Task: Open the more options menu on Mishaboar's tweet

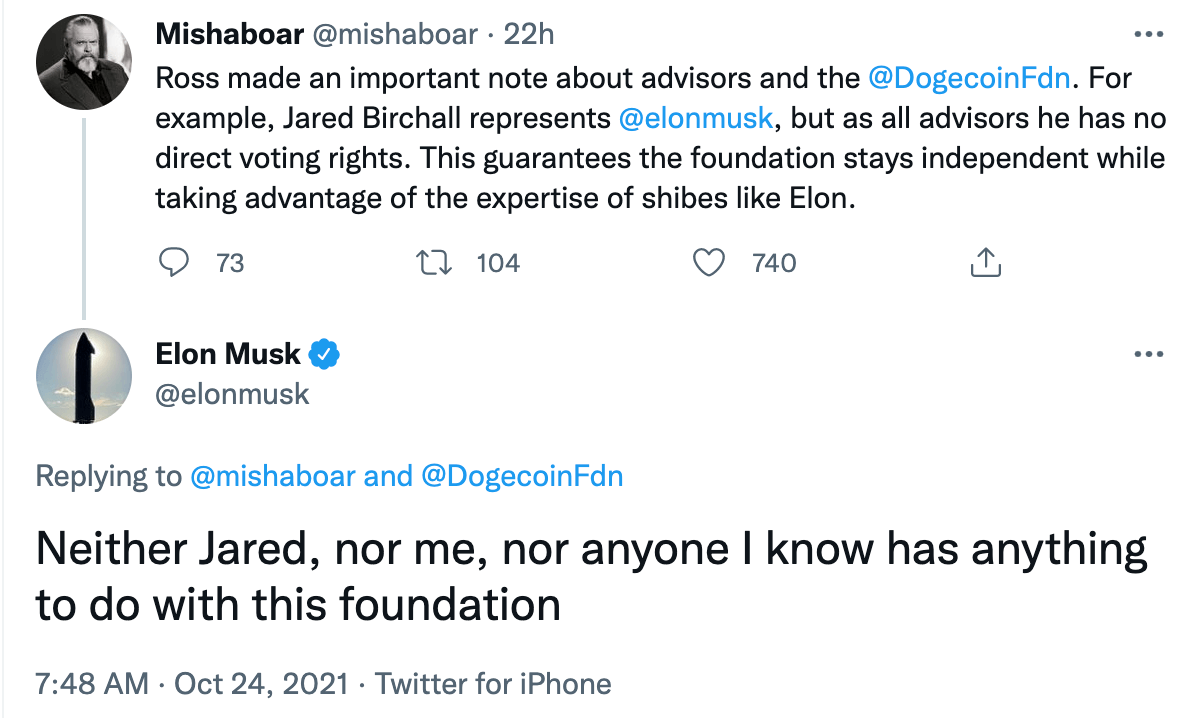Action: coord(1148,33)
